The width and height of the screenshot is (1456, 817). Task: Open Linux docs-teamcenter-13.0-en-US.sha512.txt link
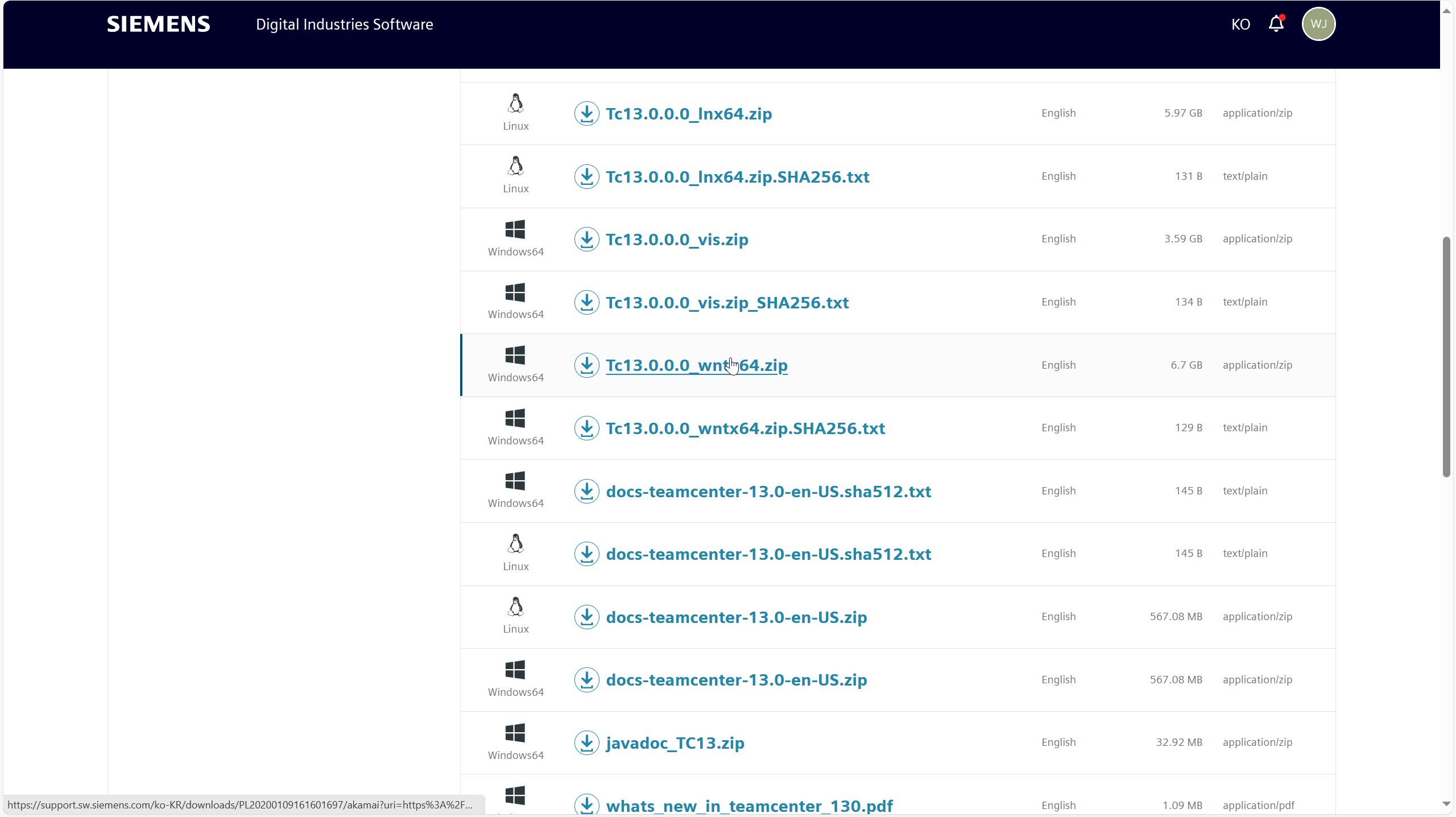pos(768,554)
